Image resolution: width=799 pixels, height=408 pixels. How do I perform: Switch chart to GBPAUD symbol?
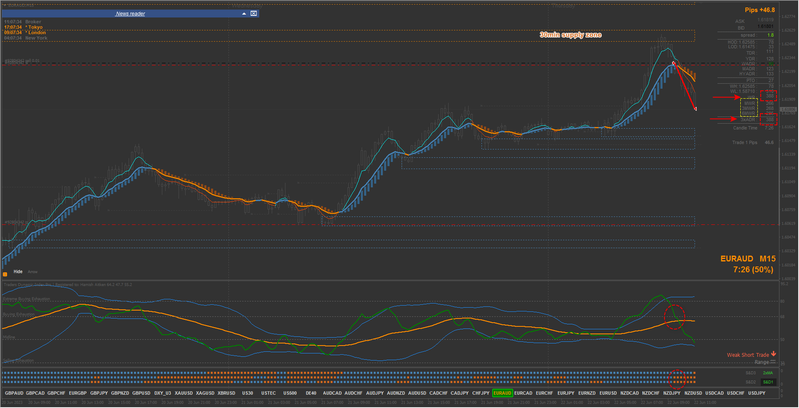(x=16, y=393)
